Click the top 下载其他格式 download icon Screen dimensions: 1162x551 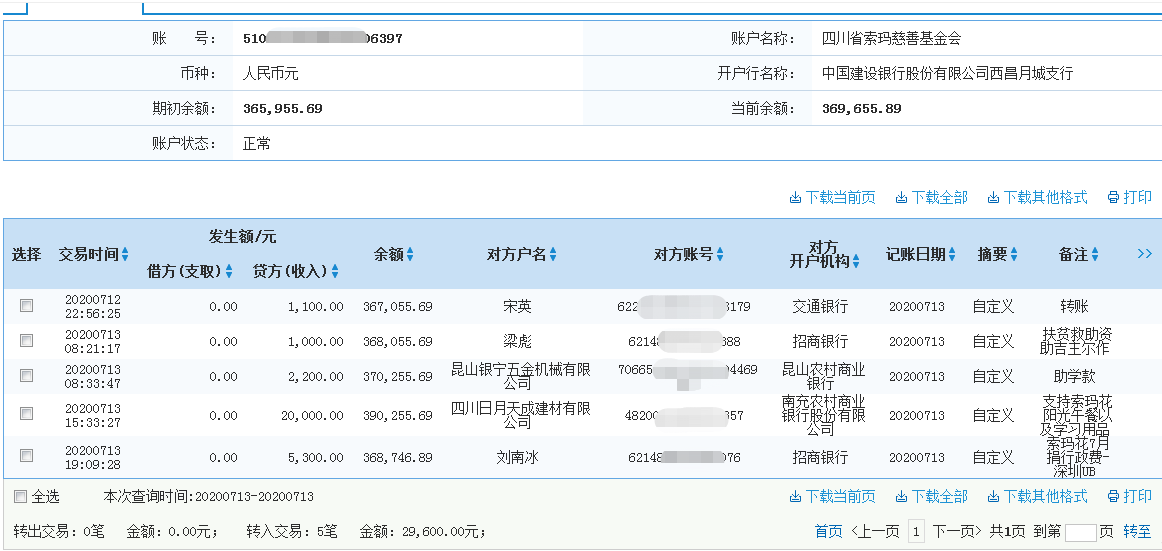tap(993, 198)
